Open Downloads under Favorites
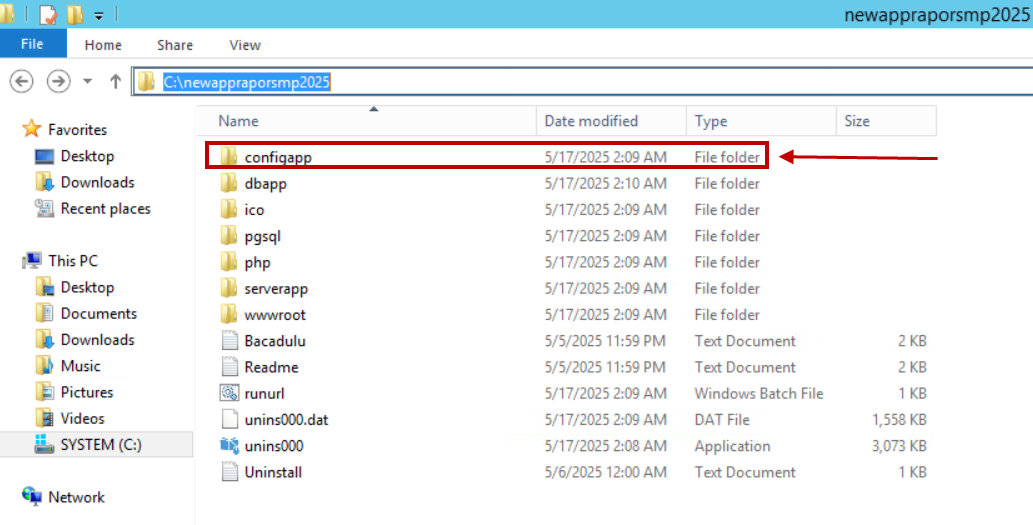The image size is (1033, 525). point(98,182)
